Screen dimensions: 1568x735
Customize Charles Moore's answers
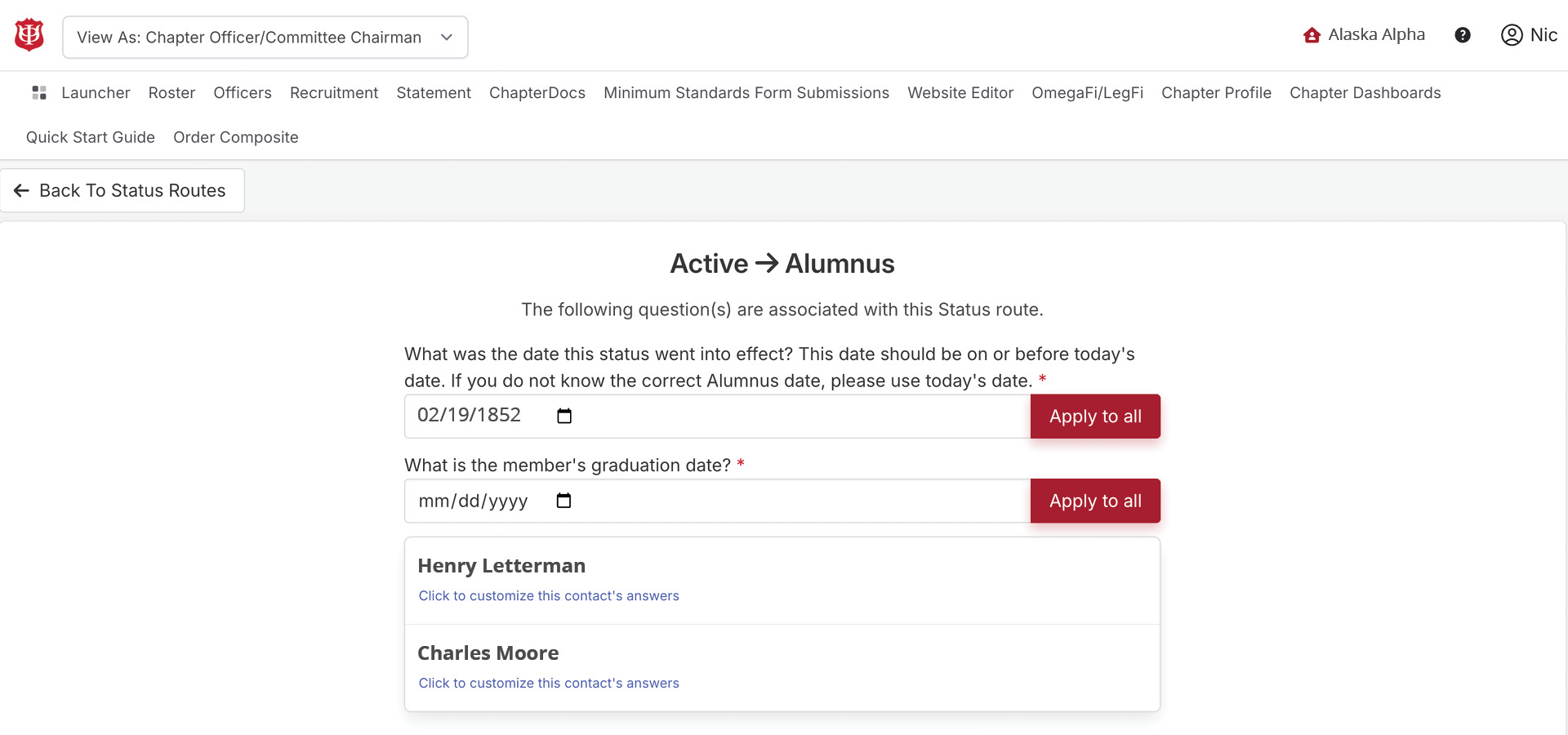coord(549,684)
